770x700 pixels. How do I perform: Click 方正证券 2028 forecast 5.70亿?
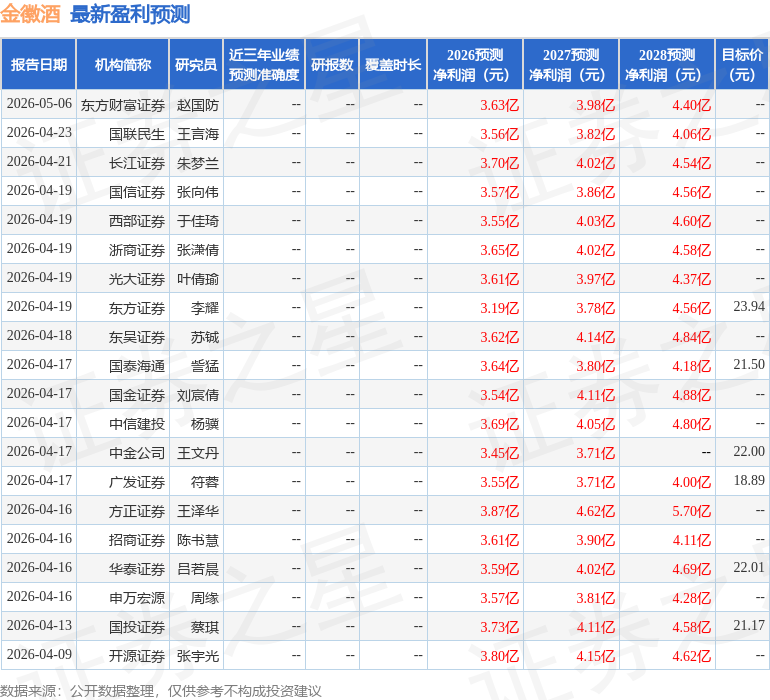[691, 511]
